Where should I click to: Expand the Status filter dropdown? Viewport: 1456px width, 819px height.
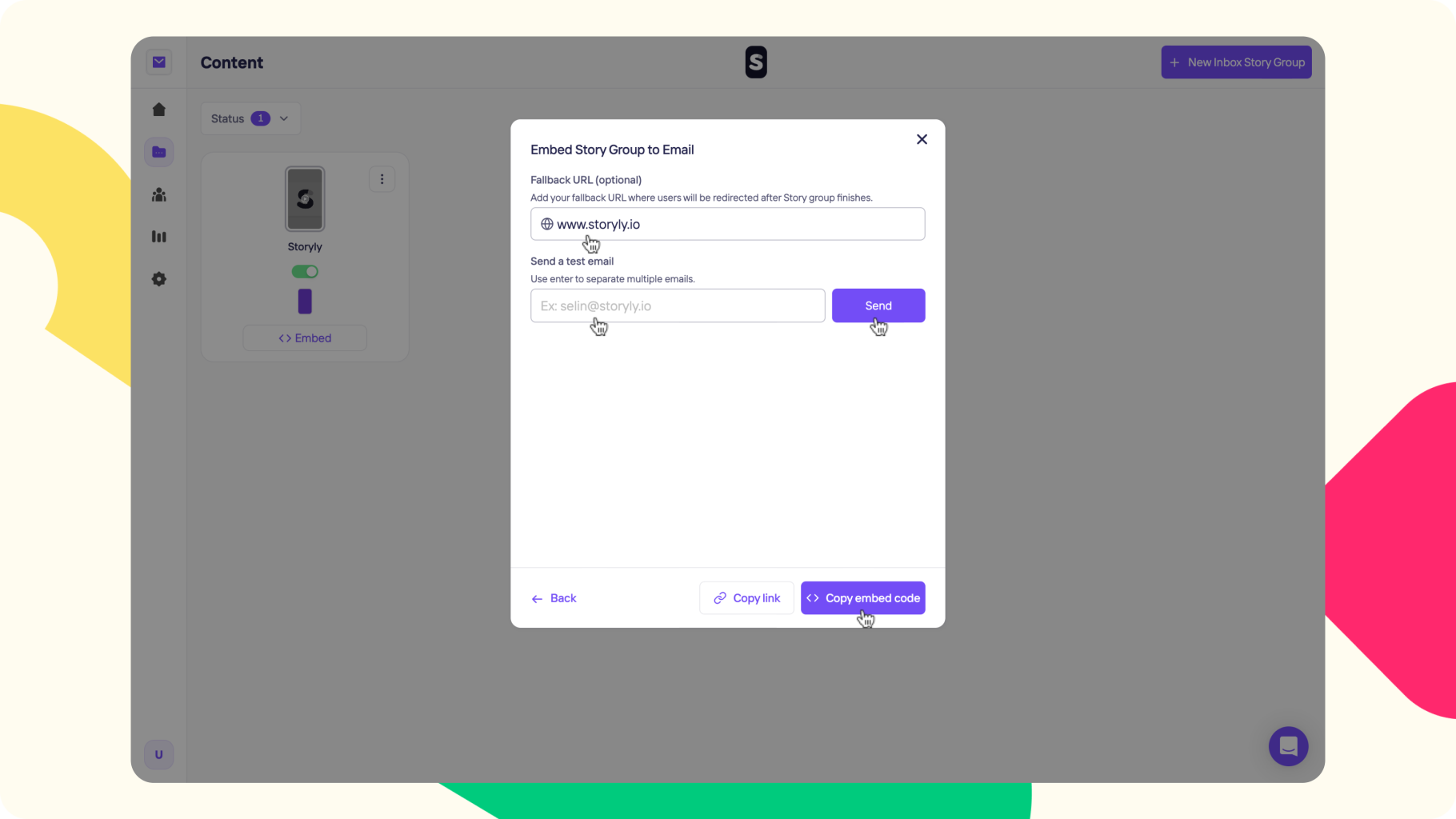pyautogui.click(x=250, y=118)
